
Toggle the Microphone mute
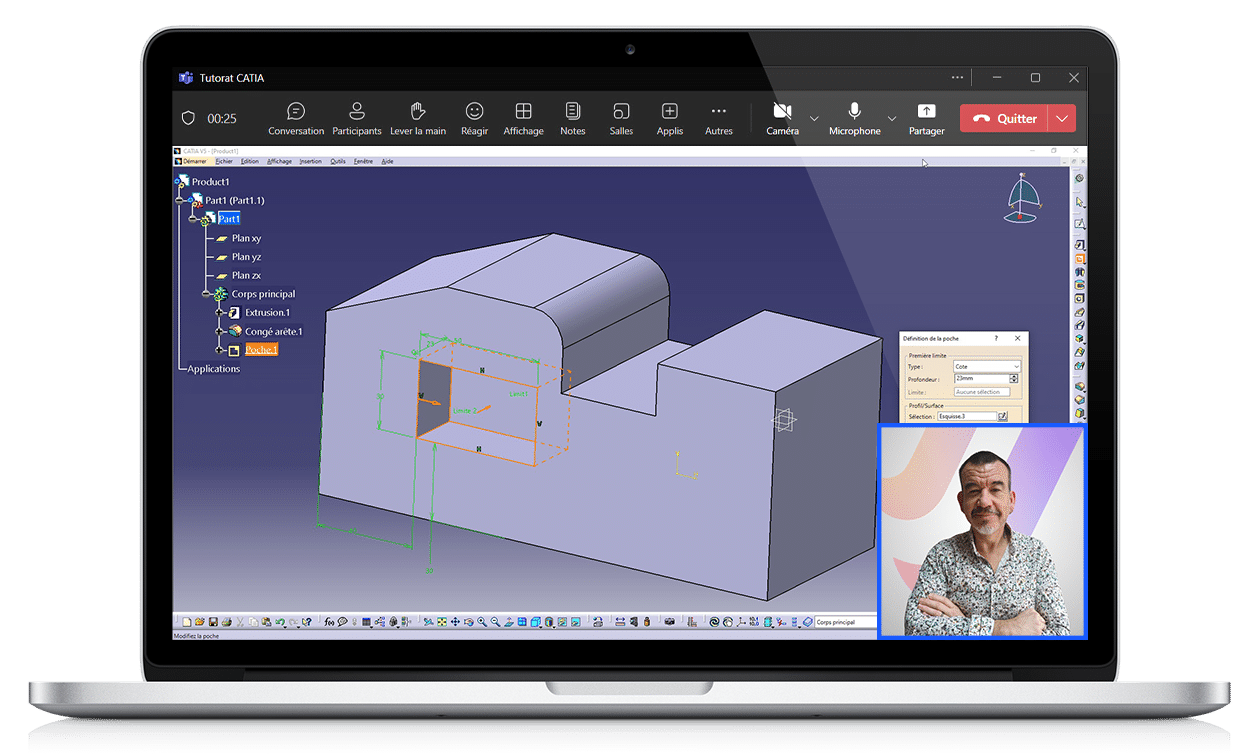pyautogui.click(x=855, y=118)
